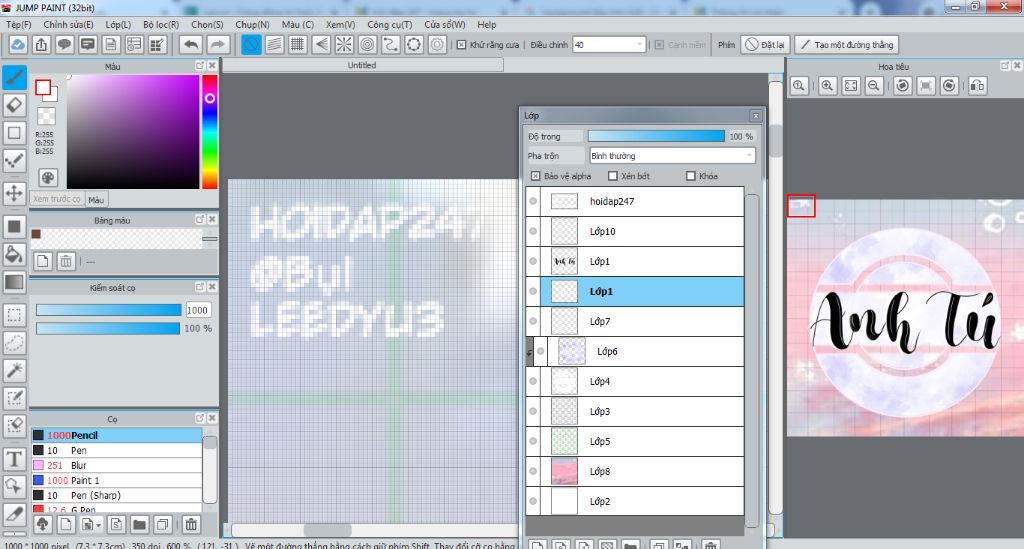This screenshot has width=1024, height=549.
Task: Click Độ trong opacity slider in Lớp panel
Action: pyautogui.click(x=656, y=136)
